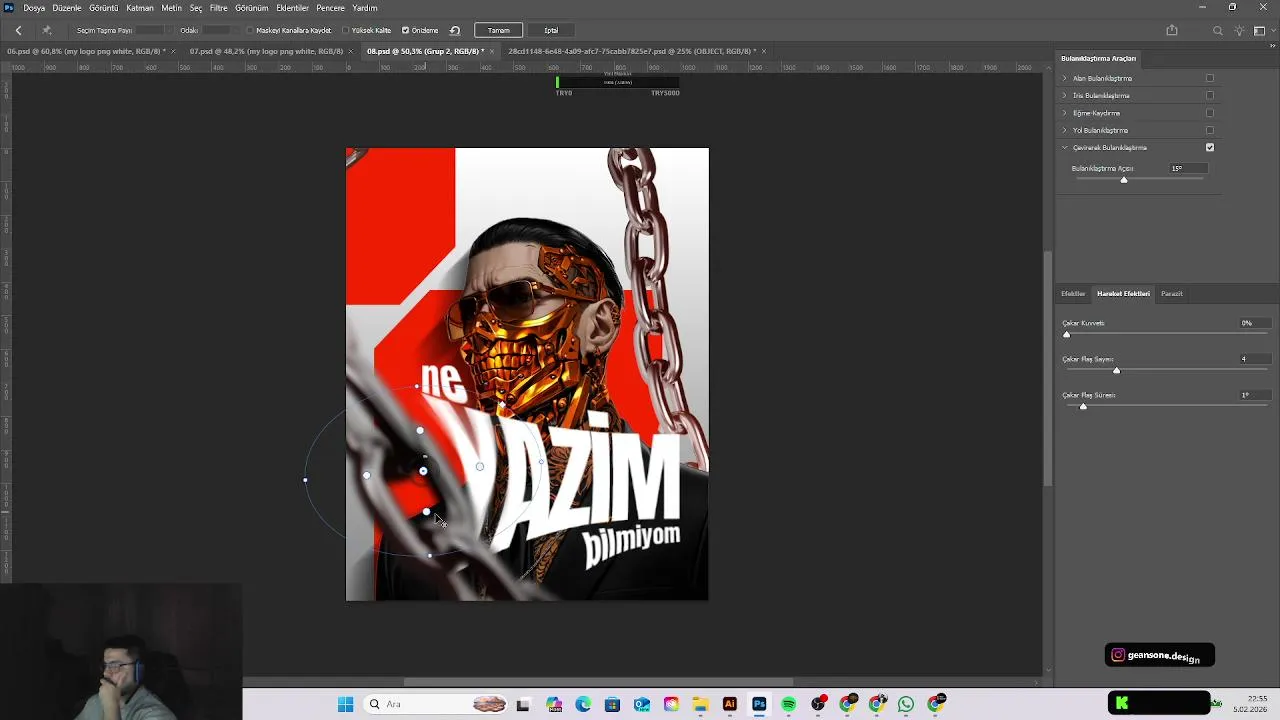Click the Instagram icon on geansone.design badge

(1118, 655)
